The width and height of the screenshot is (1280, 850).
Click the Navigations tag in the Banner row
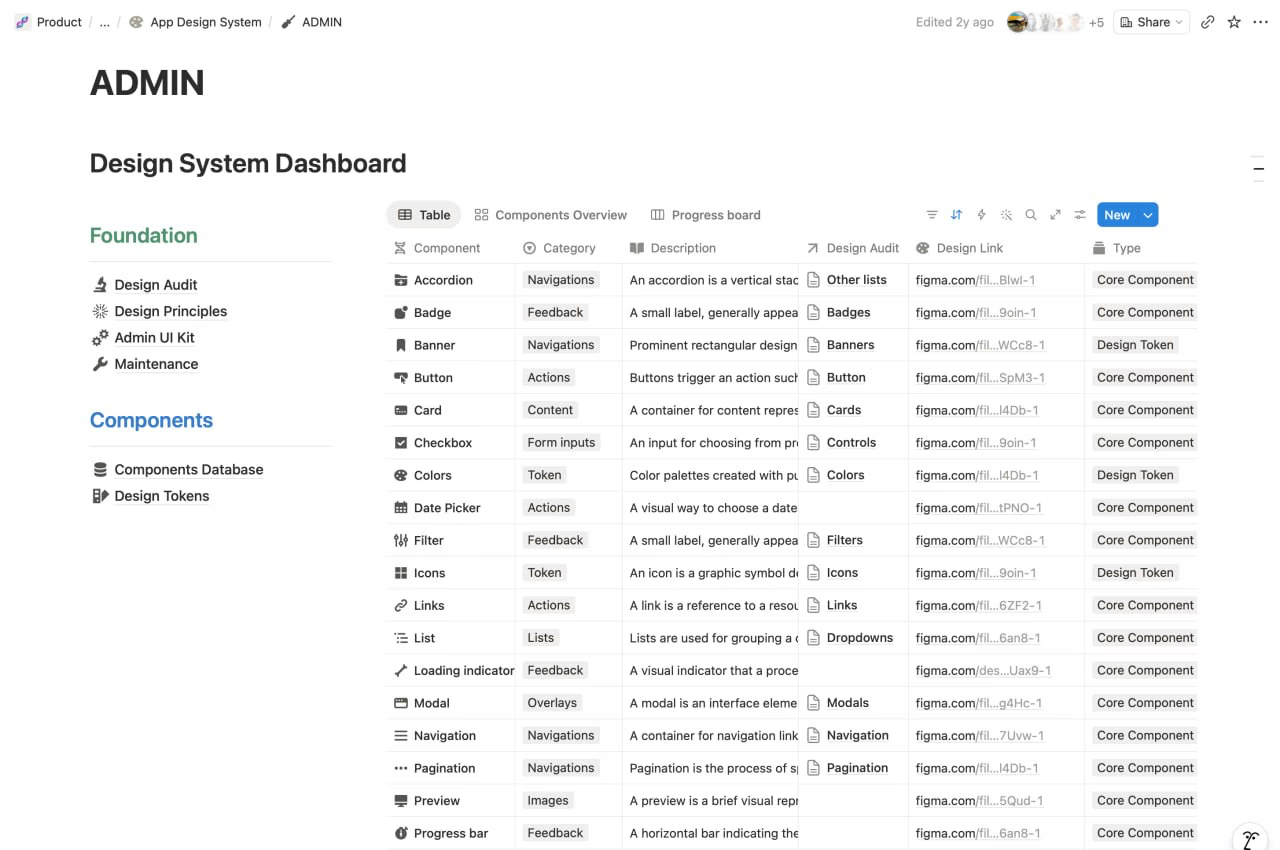coord(561,345)
